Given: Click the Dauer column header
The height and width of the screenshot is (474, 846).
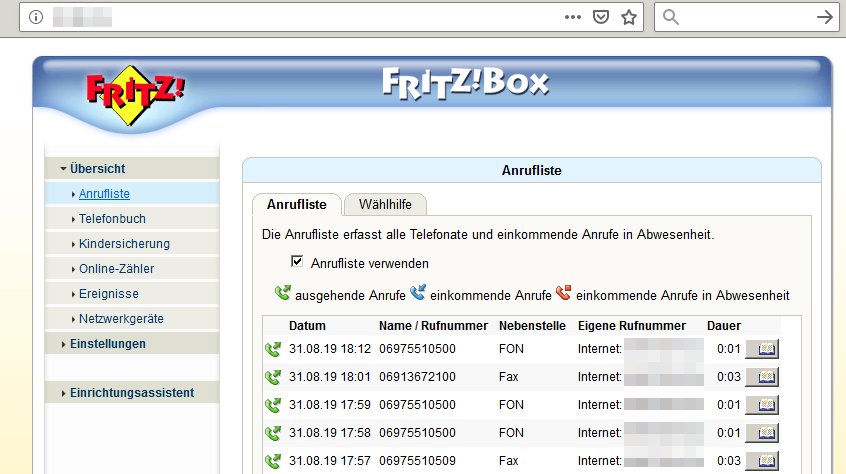Looking at the screenshot, I should point(724,326).
